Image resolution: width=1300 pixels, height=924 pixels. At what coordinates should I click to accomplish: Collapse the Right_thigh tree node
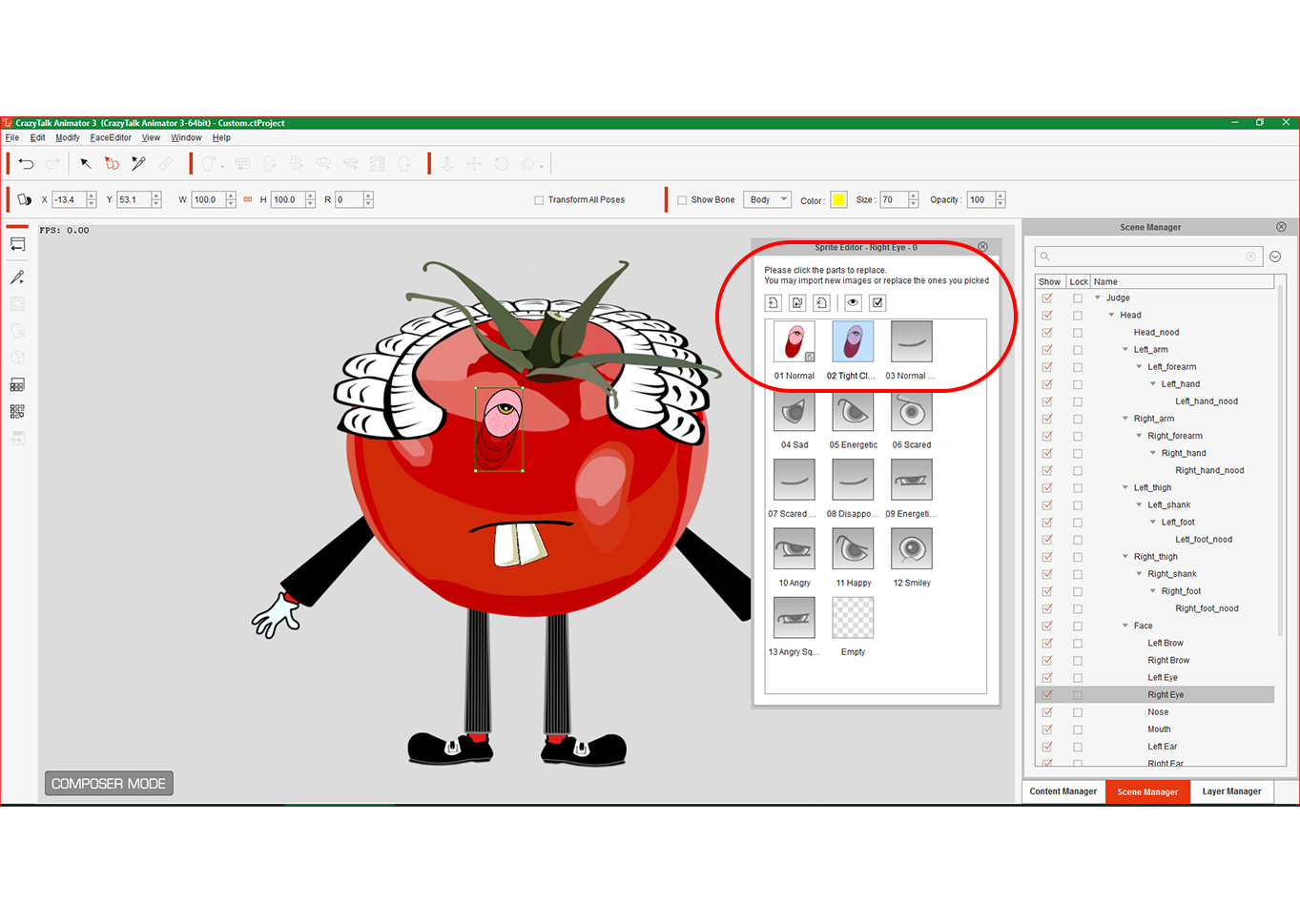1125,557
